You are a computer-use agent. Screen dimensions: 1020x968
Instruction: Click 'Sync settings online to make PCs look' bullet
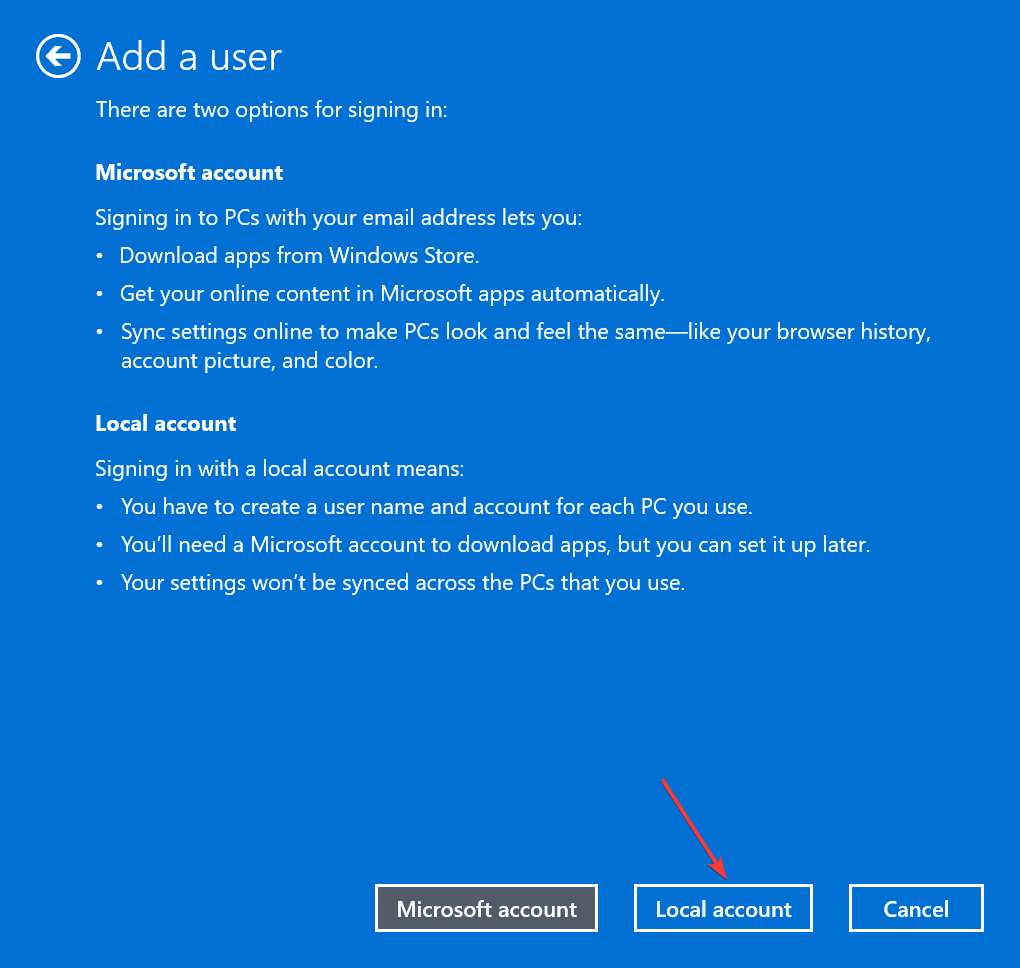[526, 345]
